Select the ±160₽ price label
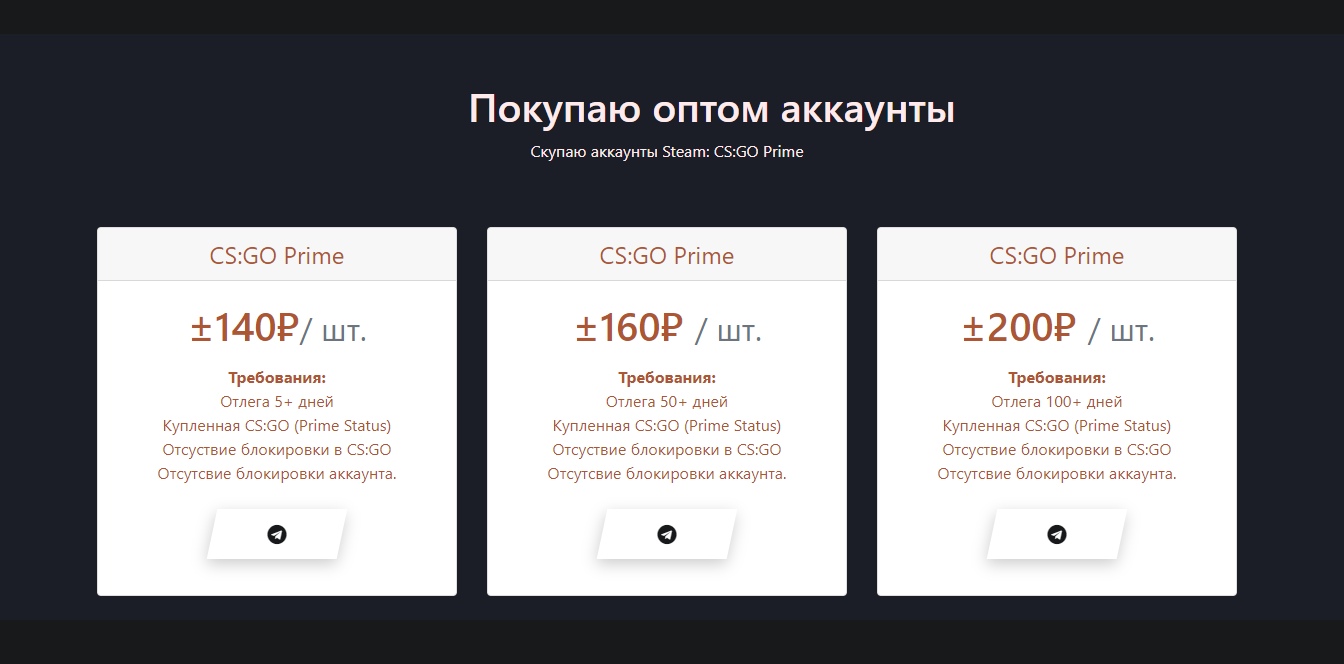 [x=629, y=328]
